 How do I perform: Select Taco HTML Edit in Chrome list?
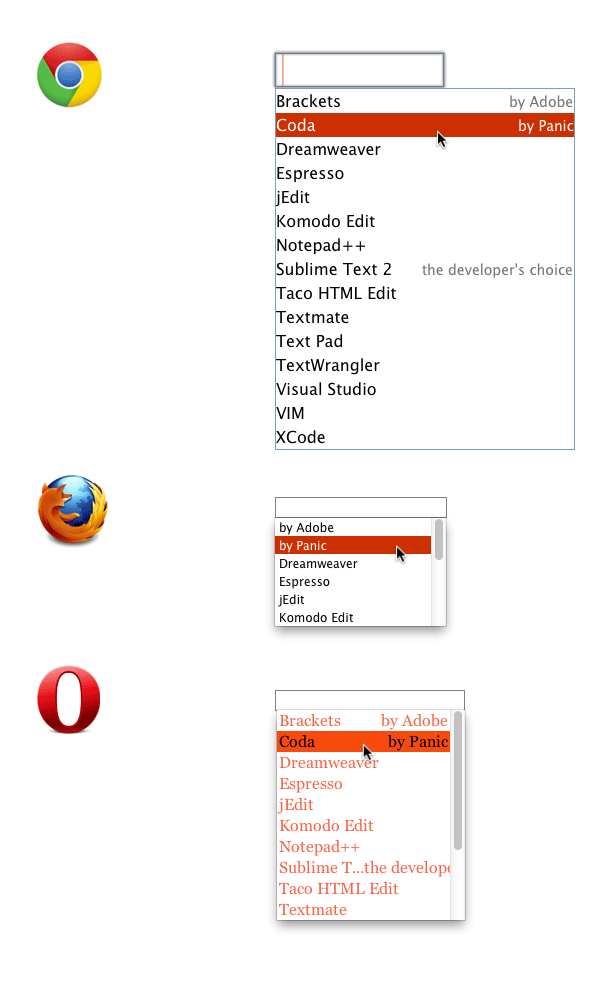pyautogui.click(x=424, y=293)
